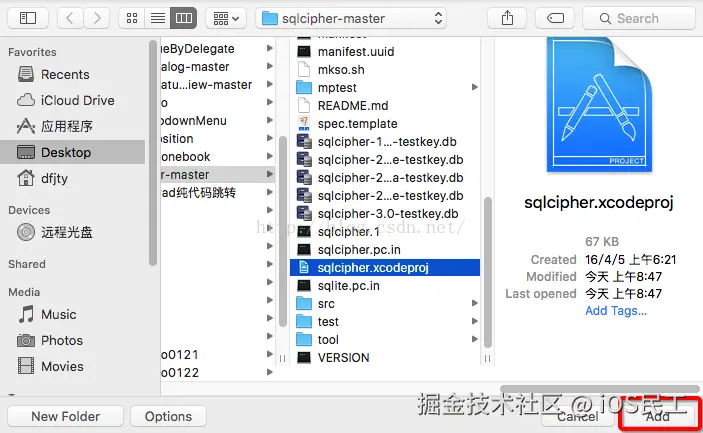Open the test folder
703x433 pixels.
coord(385,321)
